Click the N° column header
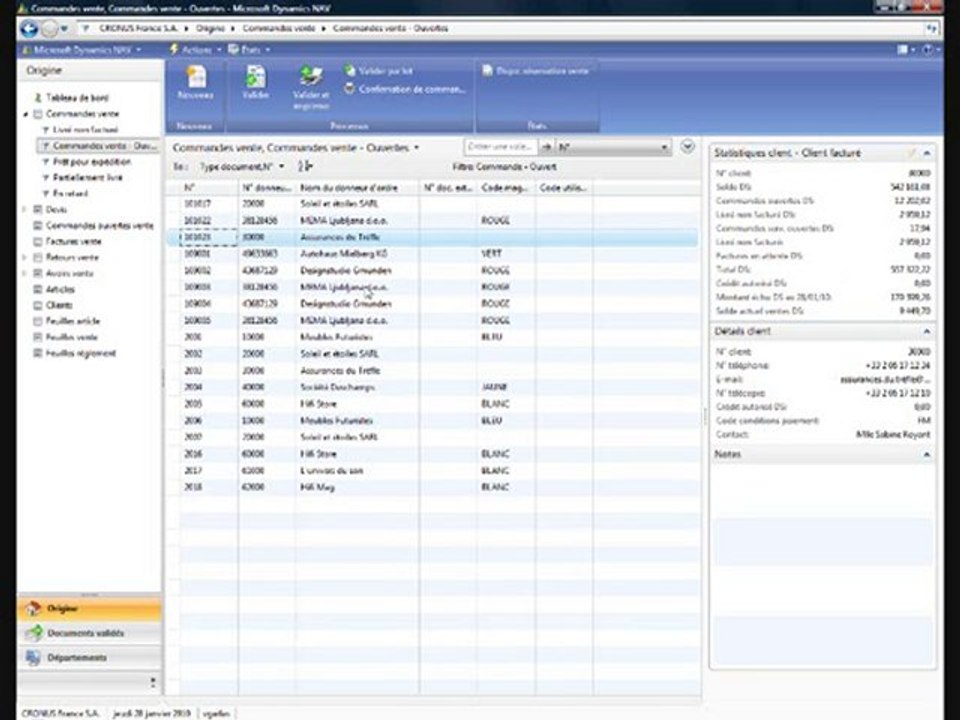The width and height of the screenshot is (960, 720). [x=208, y=188]
